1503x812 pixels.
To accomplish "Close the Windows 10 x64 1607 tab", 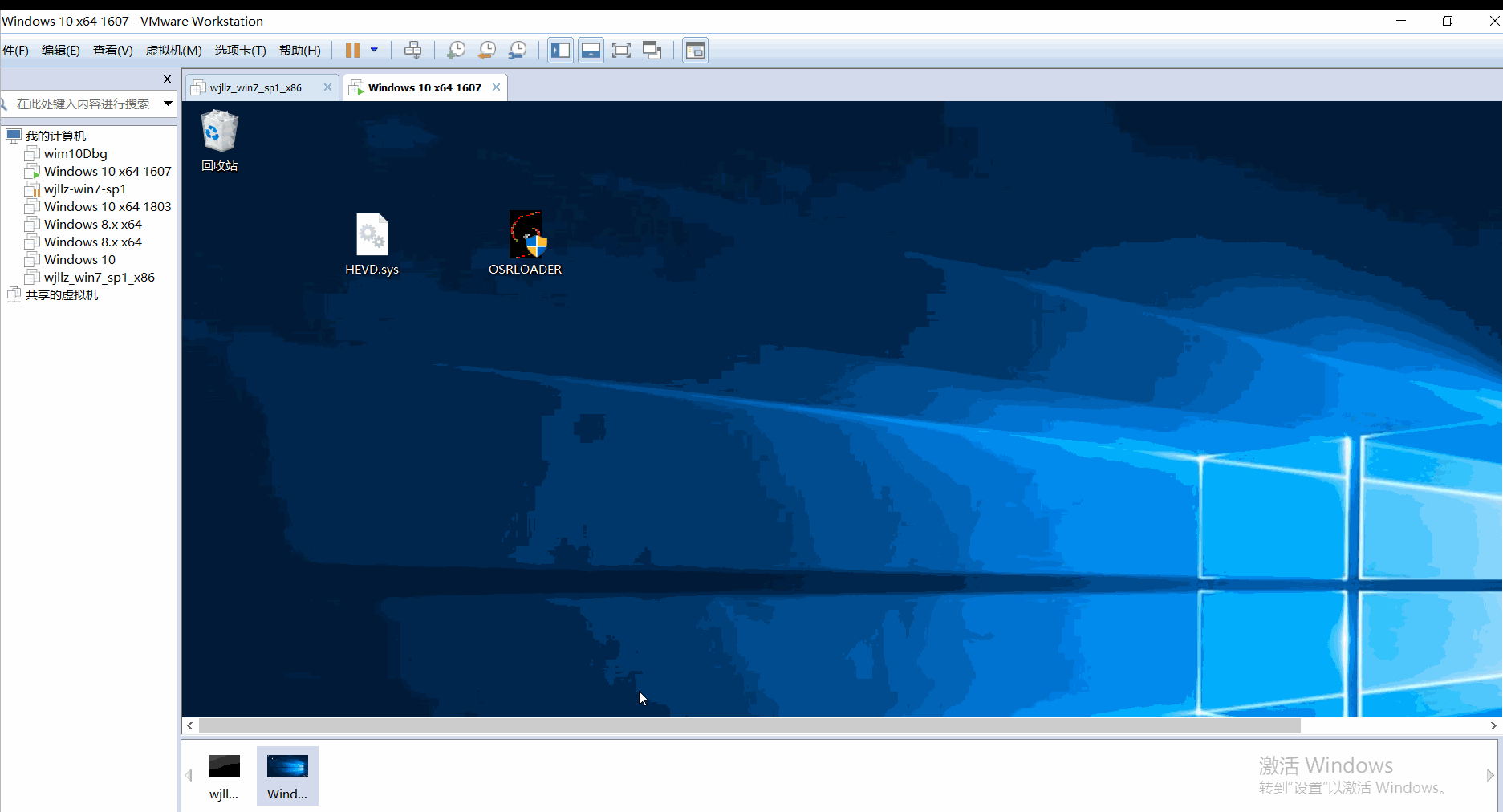I will [496, 87].
